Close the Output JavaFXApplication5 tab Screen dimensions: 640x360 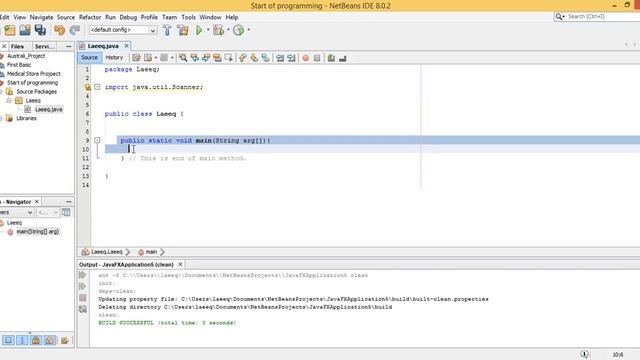(x=180, y=264)
